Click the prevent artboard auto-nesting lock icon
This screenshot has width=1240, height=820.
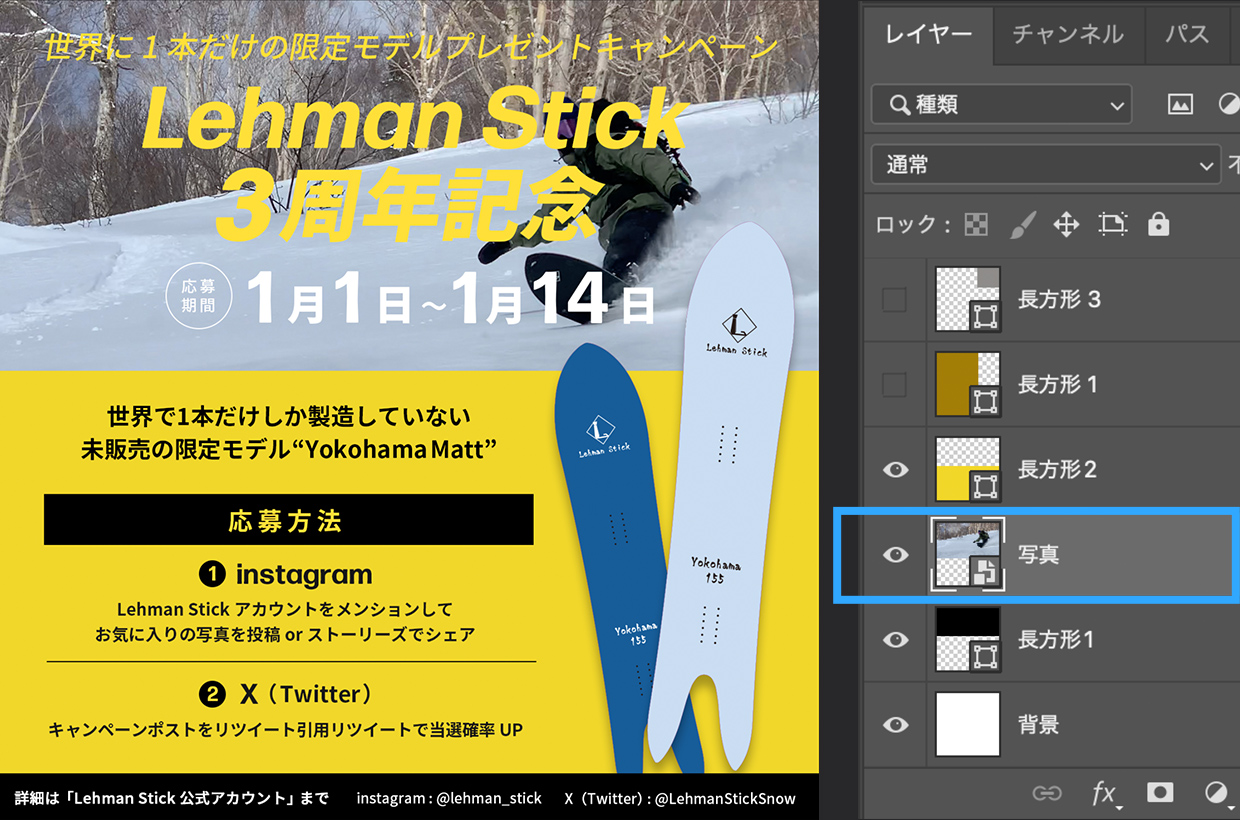(x=1112, y=224)
